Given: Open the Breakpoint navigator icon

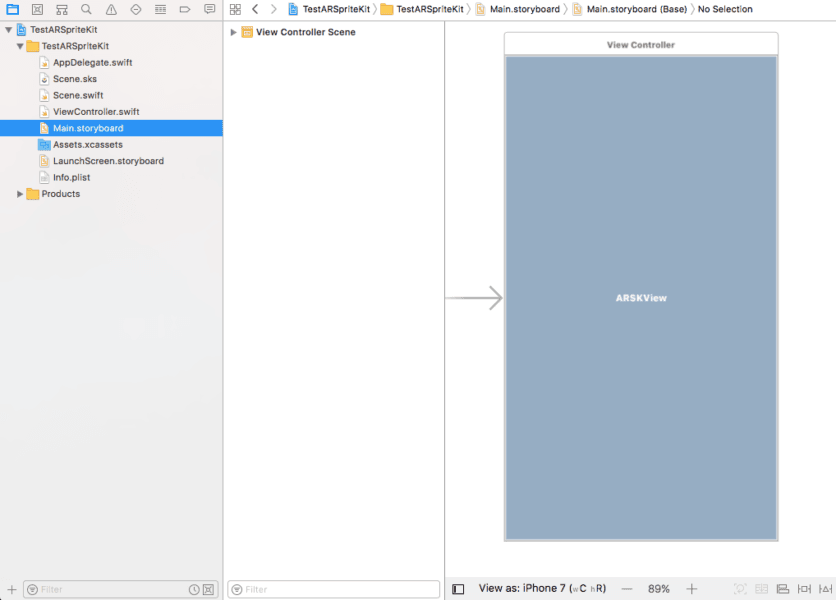Looking at the screenshot, I should 184,9.
